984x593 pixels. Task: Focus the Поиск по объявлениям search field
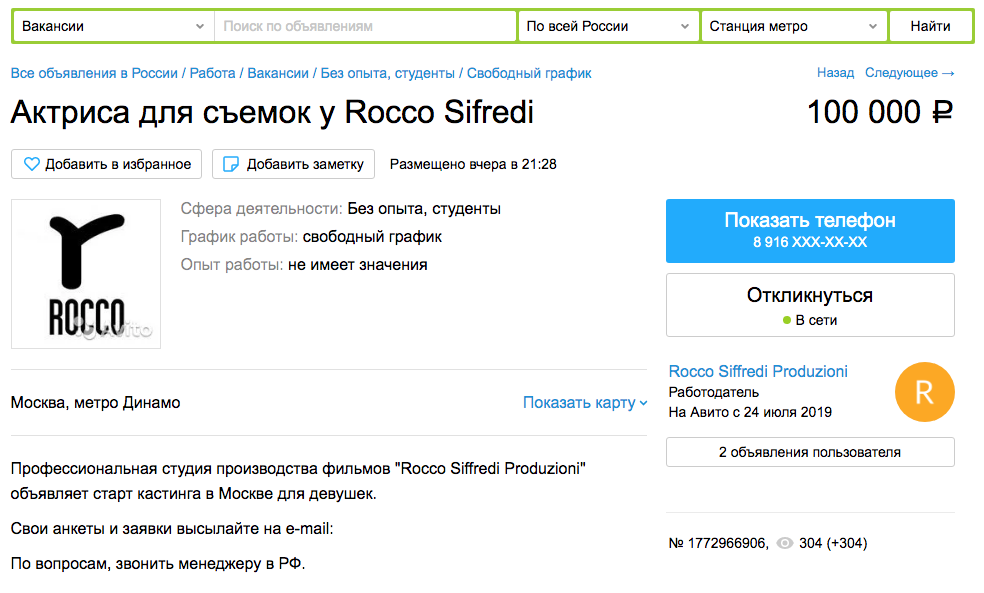pos(365,26)
